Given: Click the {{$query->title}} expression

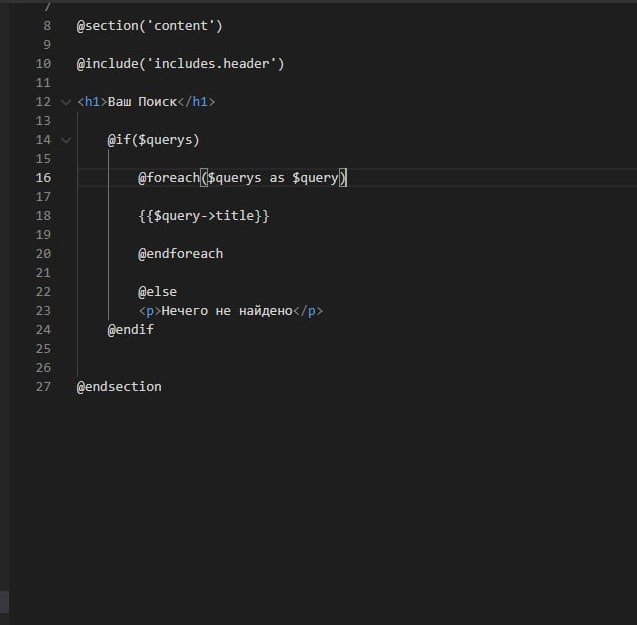Looking at the screenshot, I should click(x=204, y=216).
